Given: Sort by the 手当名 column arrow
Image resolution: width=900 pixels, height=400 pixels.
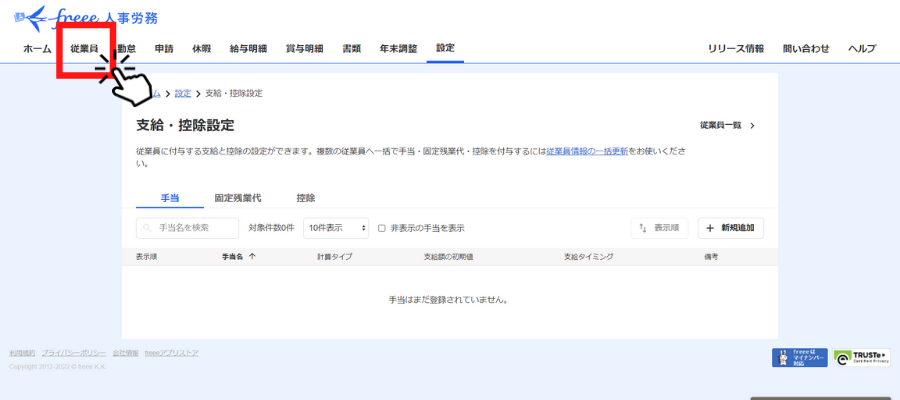Looking at the screenshot, I should (x=252, y=257).
